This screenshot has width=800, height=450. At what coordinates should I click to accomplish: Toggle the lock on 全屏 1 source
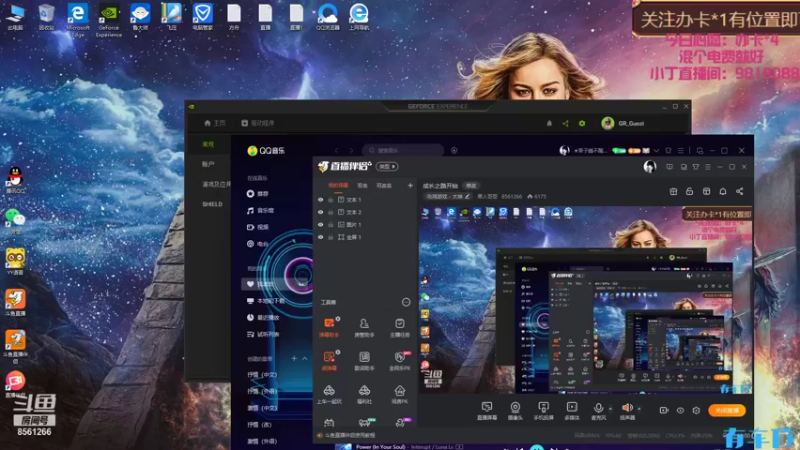[x=331, y=237]
